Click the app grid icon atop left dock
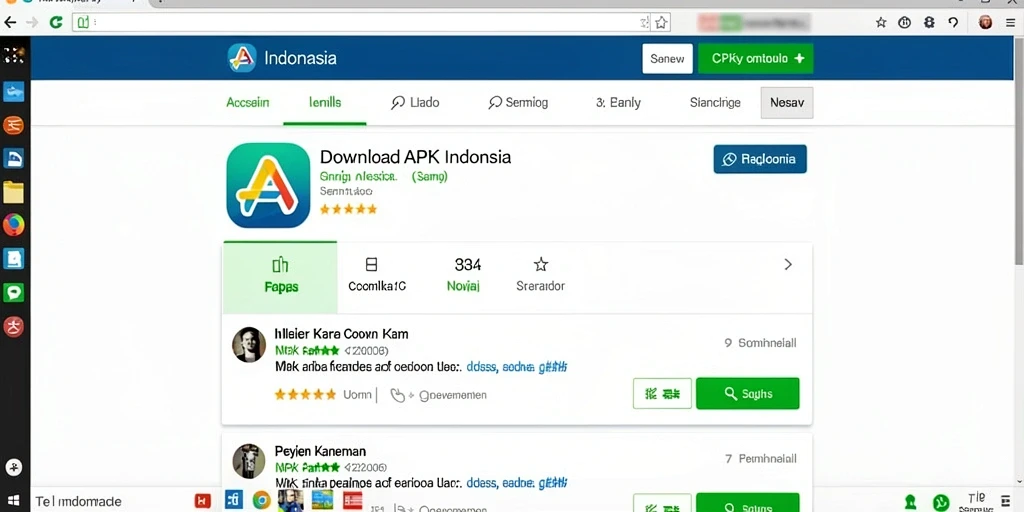 tap(14, 56)
